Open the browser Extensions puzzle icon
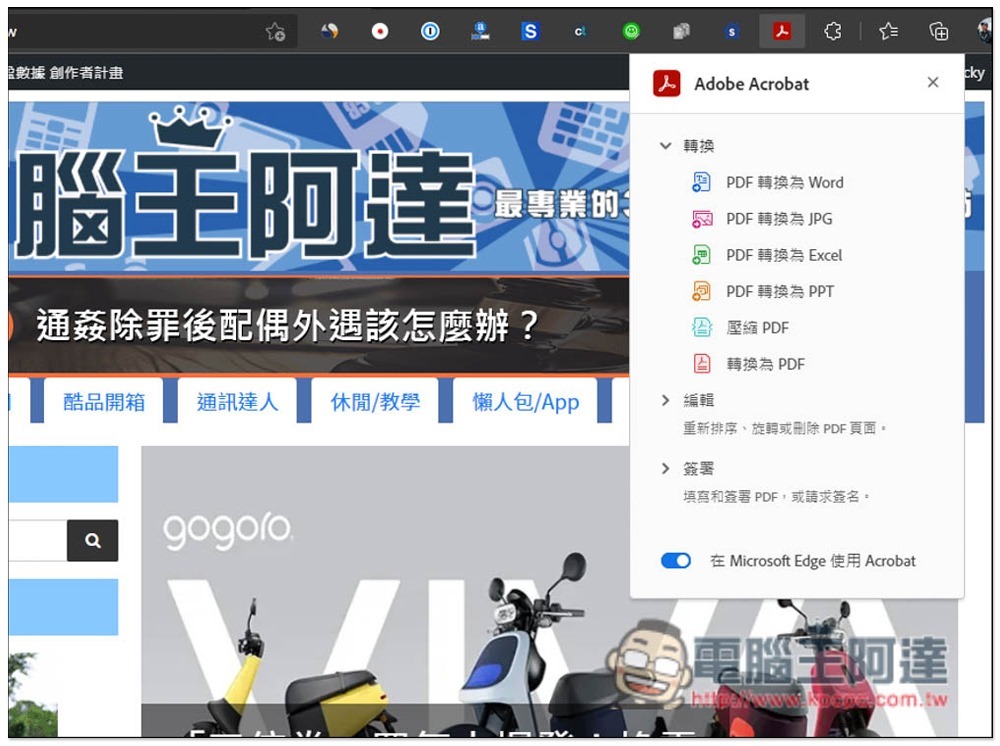 (x=832, y=32)
